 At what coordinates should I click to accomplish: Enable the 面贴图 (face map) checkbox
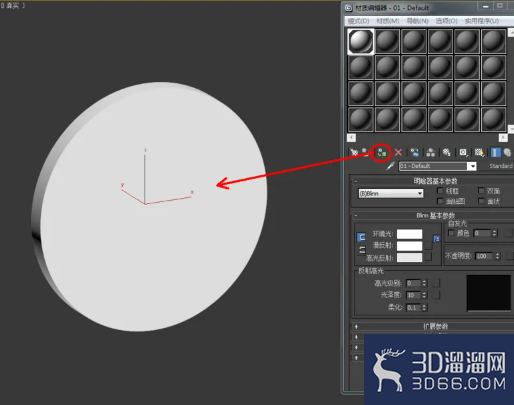coord(440,201)
